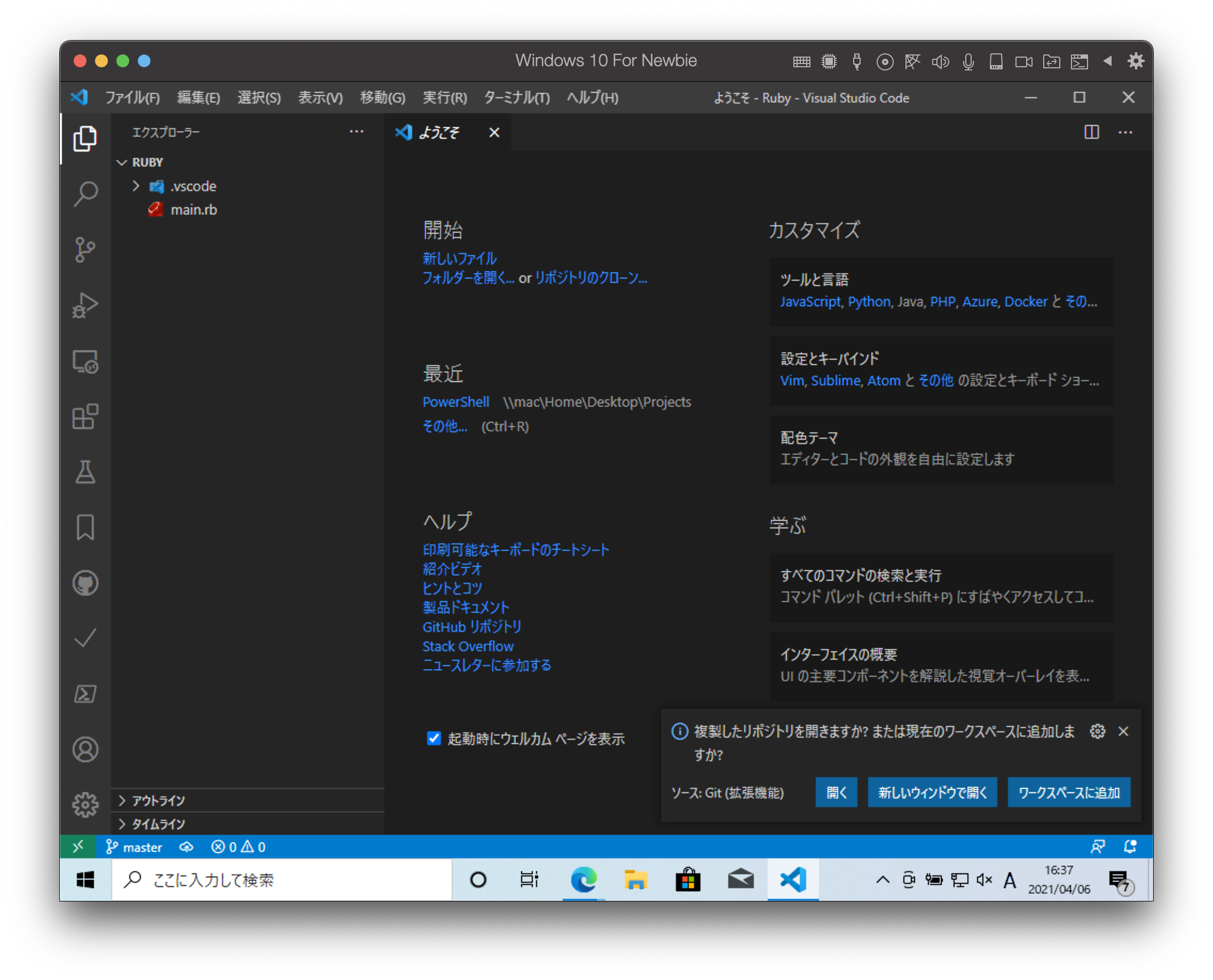1213x980 pixels.
Task: Open the Extensions view
Action: coord(85,418)
